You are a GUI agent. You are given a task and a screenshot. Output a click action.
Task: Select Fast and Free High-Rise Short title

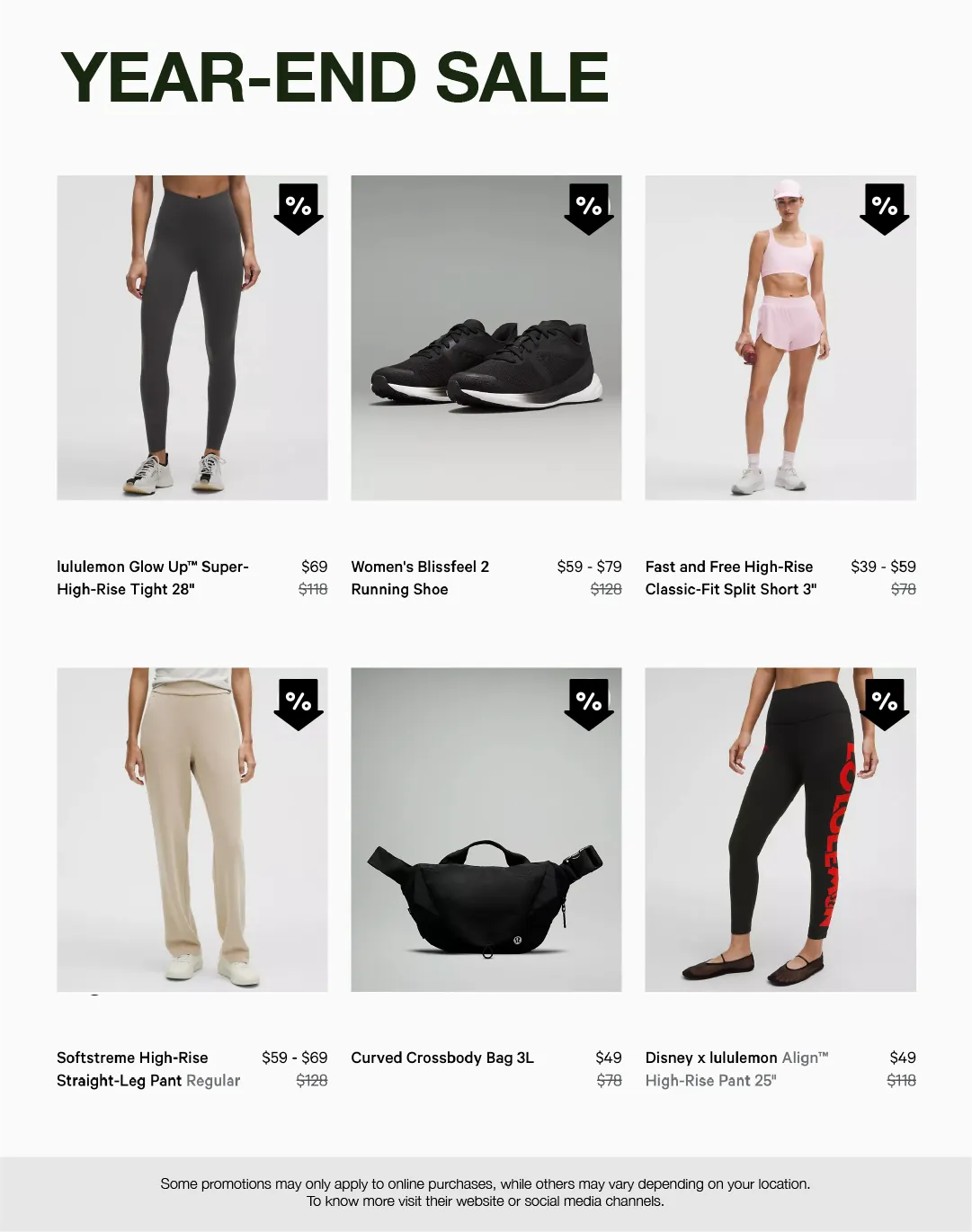[x=731, y=577]
